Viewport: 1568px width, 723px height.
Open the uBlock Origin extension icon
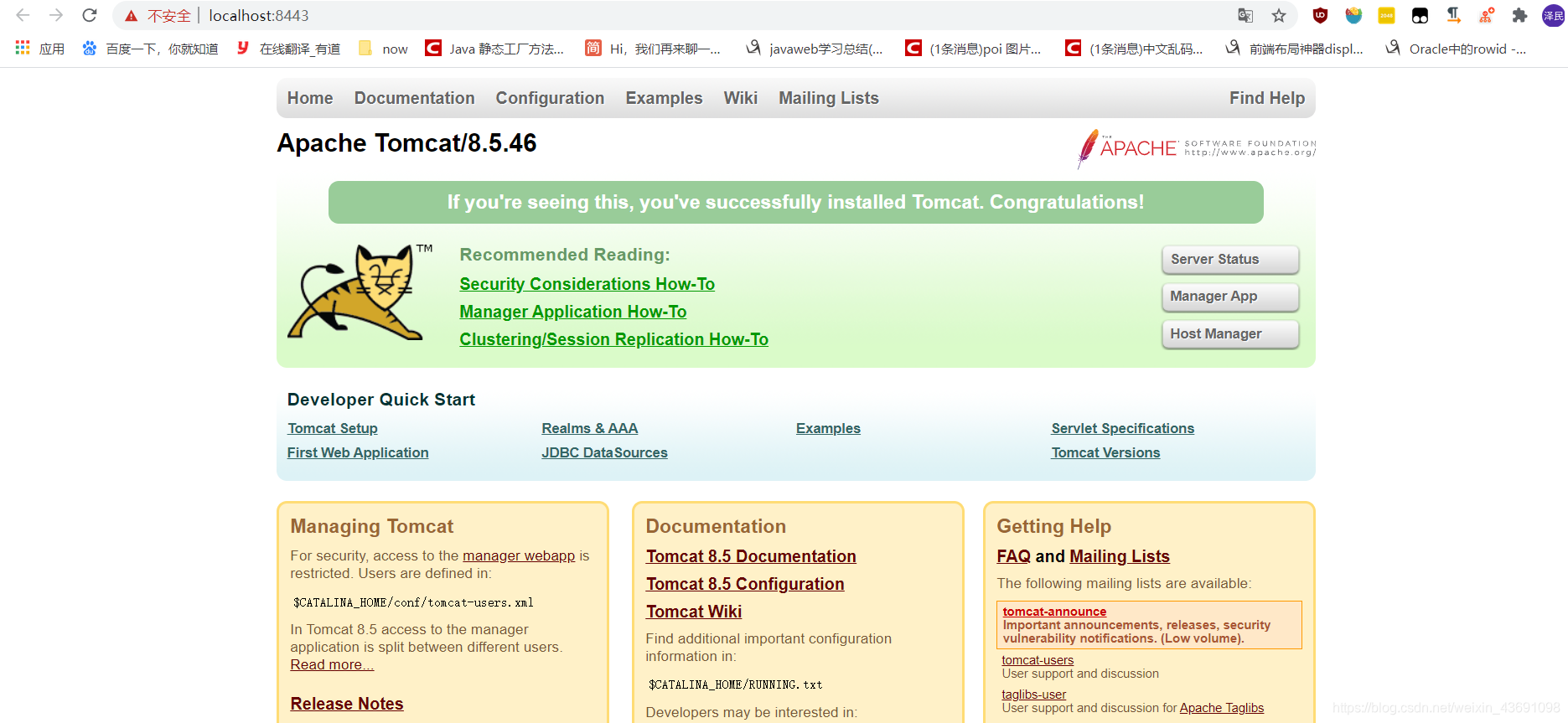tap(1320, 15)
